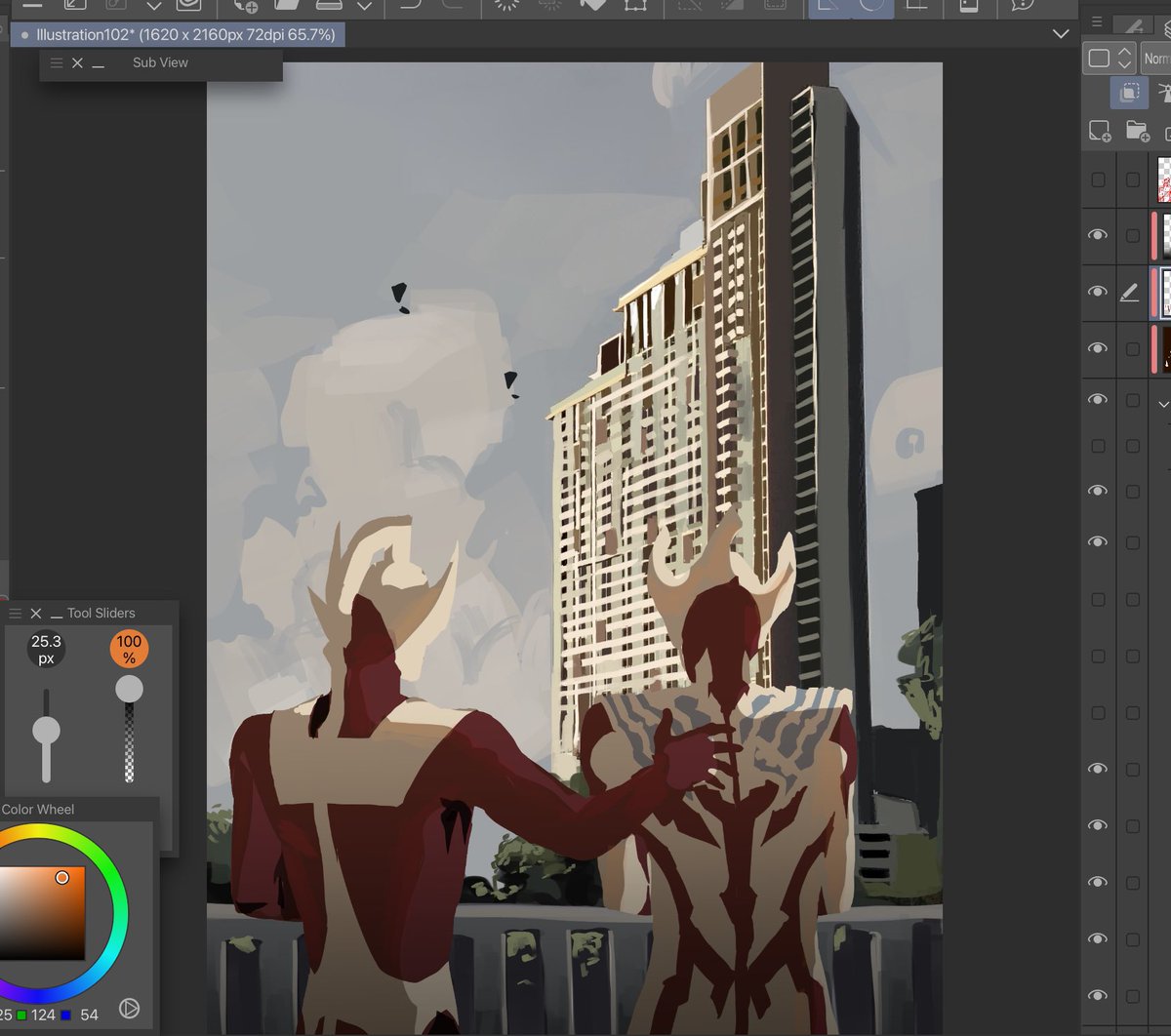Hide the layer folder with chevron
This screenshot has height=1036, width=1171.
1098,399
